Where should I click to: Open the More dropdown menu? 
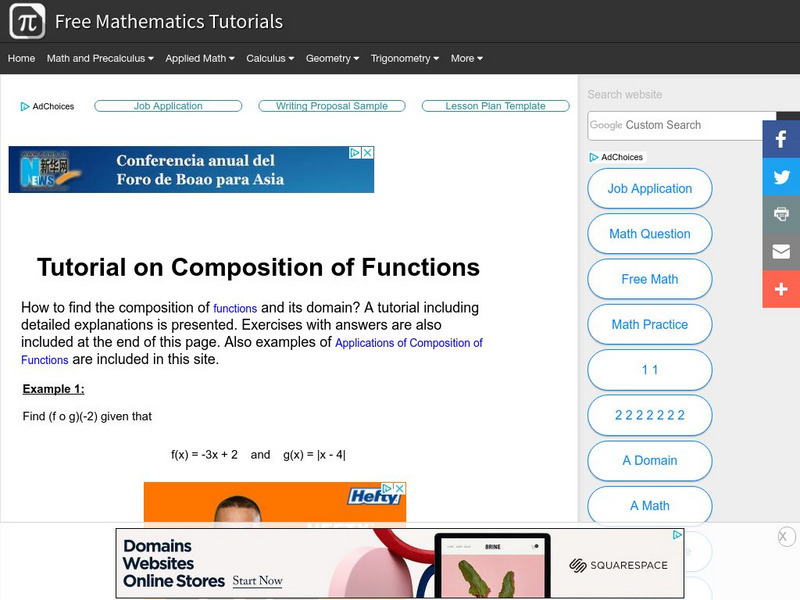click(x=466, y=58)
